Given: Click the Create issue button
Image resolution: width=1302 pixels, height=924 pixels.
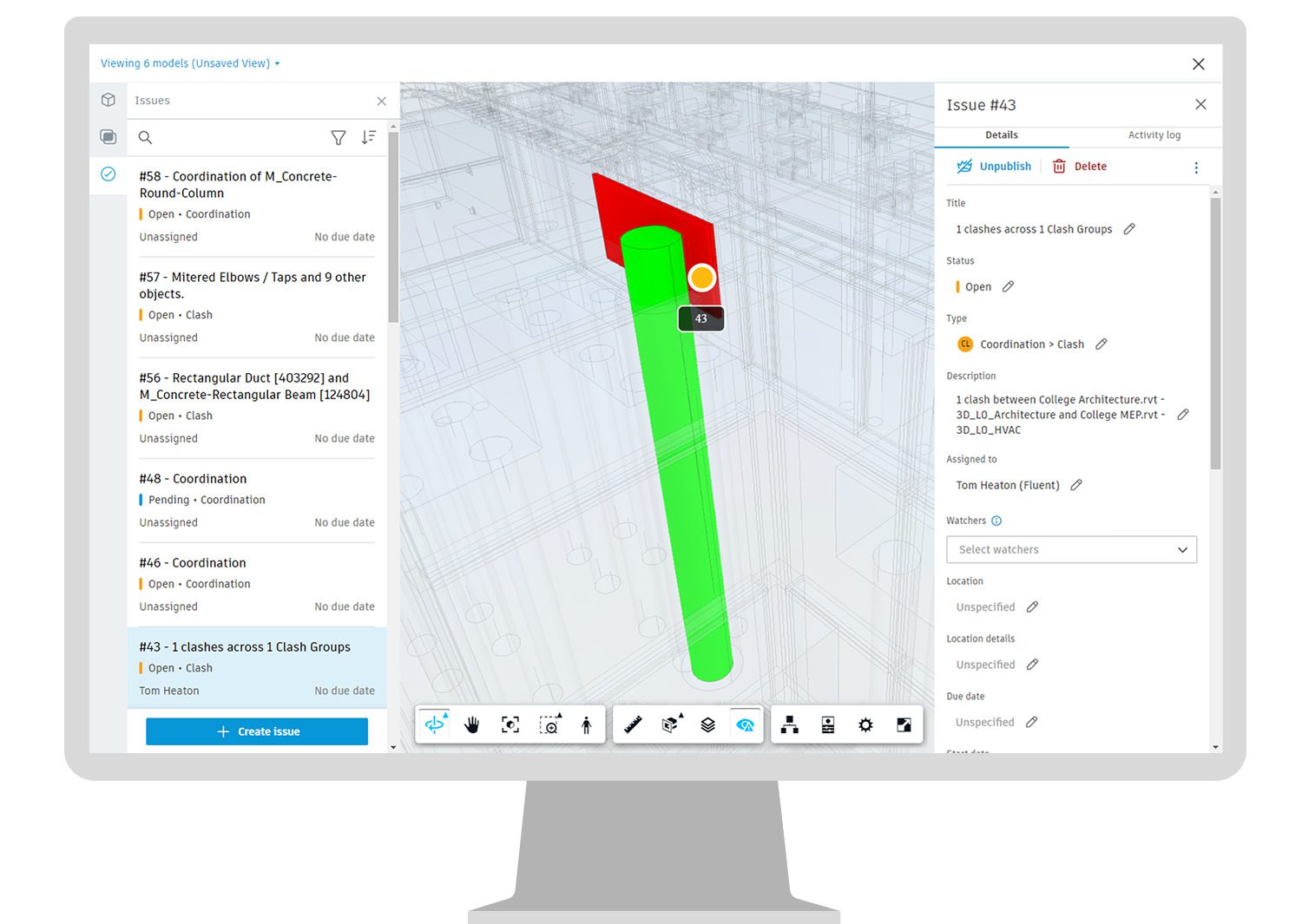Looking at the screenshot, I should pyautogui.click(x=256, y=731).
